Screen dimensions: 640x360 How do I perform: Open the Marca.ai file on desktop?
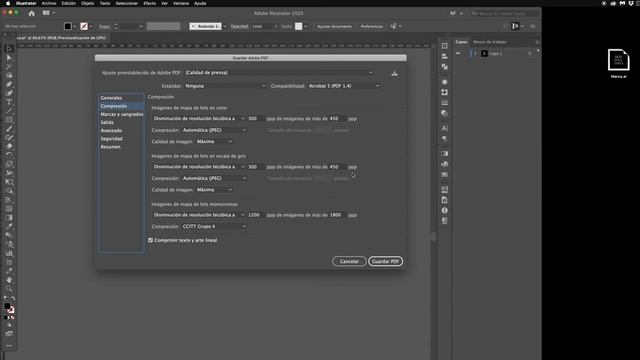[x=618, y=63]
